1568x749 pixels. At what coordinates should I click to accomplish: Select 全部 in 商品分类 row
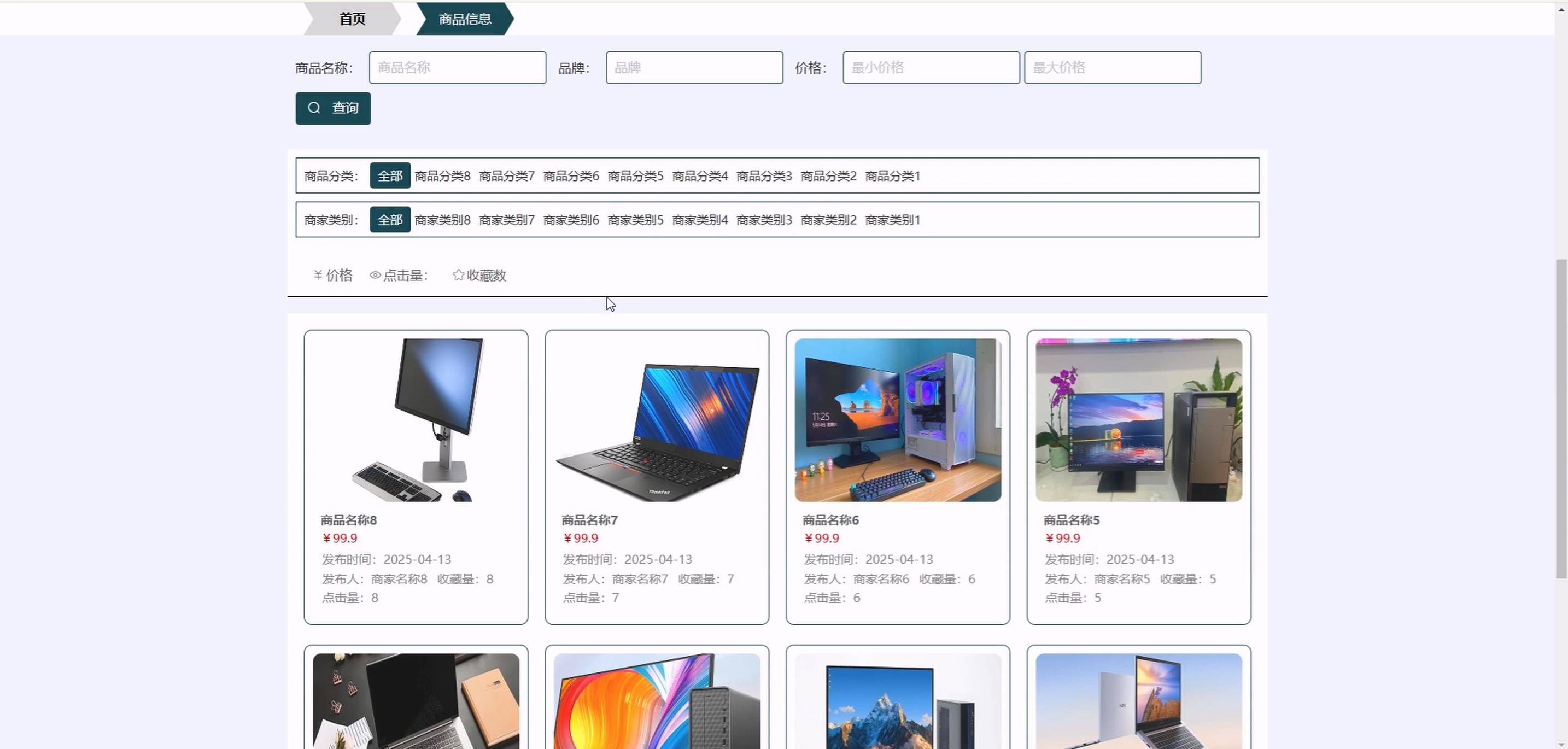coord(390,176)
